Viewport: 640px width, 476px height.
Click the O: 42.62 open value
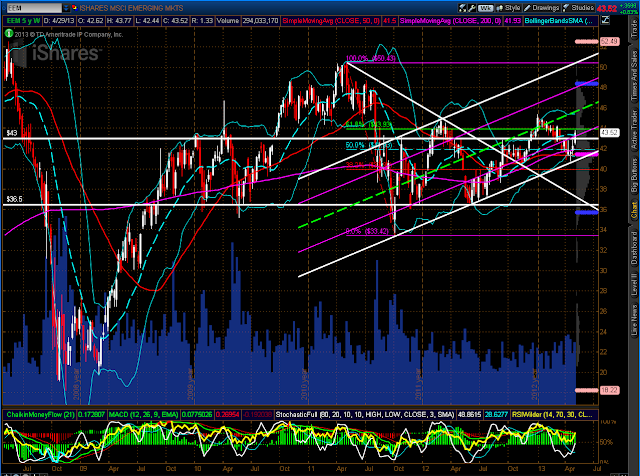[91, 20]
